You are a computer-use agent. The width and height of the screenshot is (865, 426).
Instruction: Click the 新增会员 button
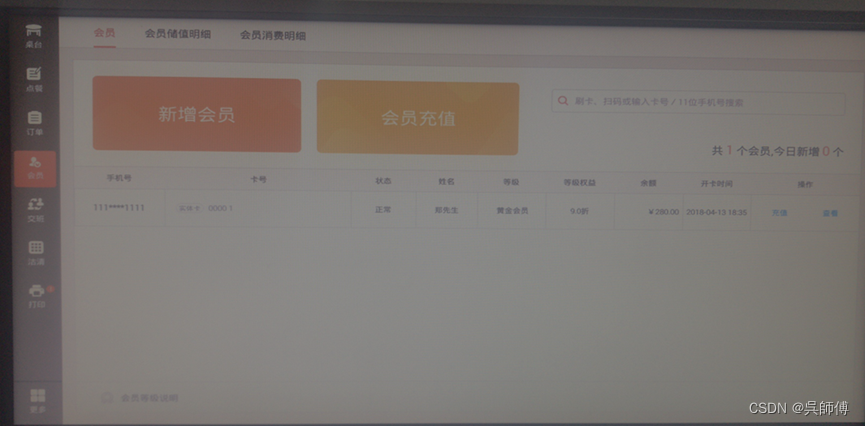(x=196, y=114)
